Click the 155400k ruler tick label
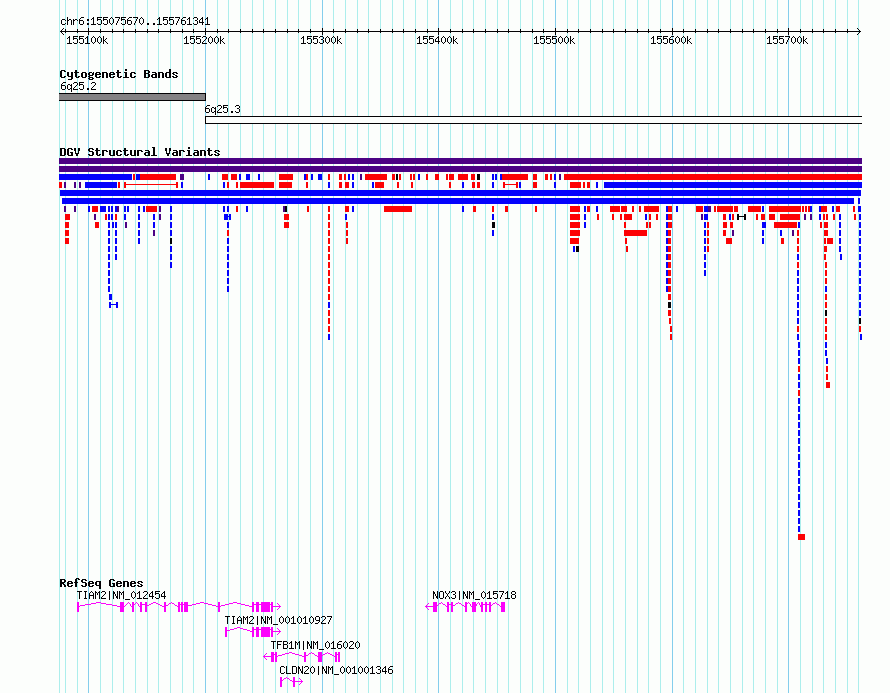 pyautogui.click(x=437, y=40)
